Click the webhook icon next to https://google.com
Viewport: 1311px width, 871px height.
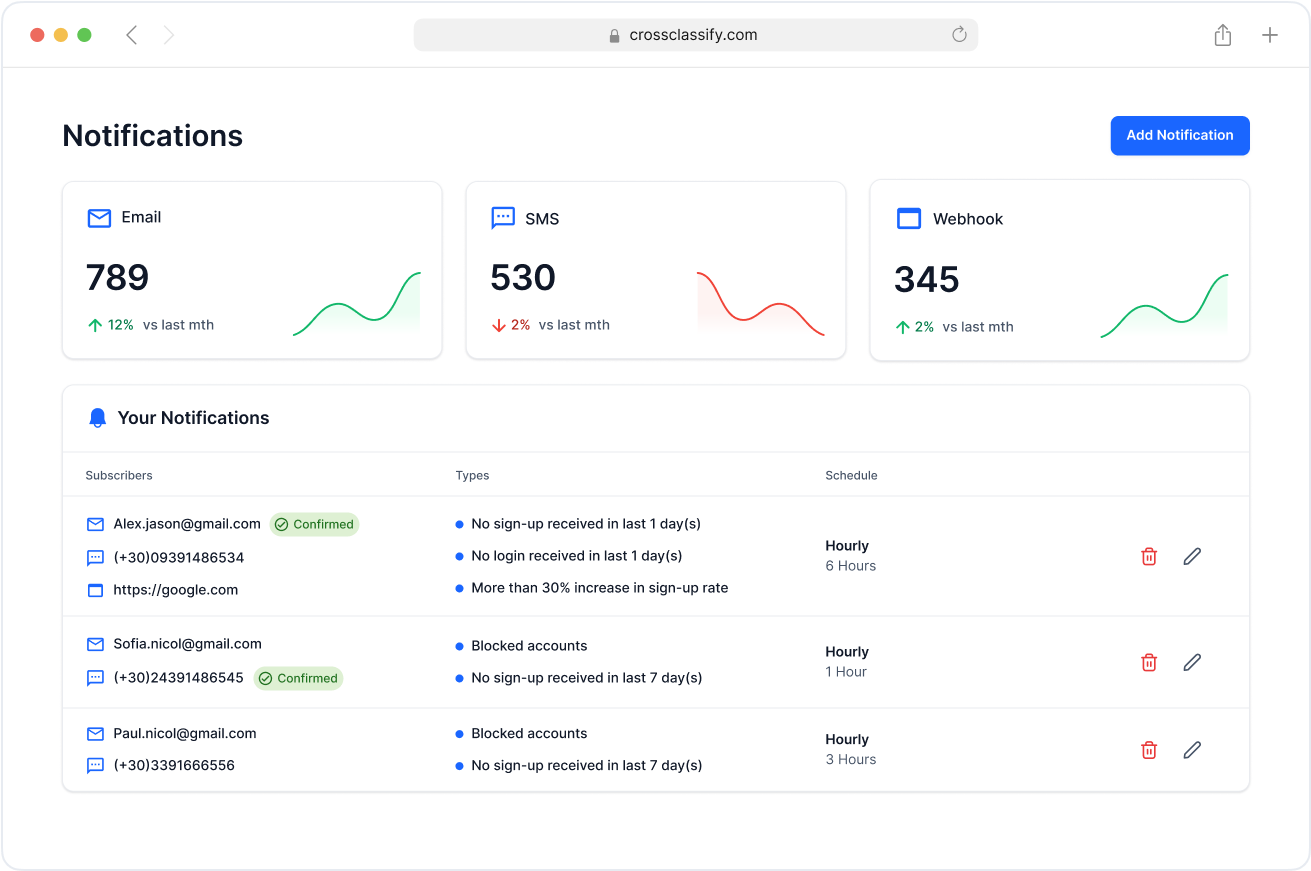pos(95,590)
